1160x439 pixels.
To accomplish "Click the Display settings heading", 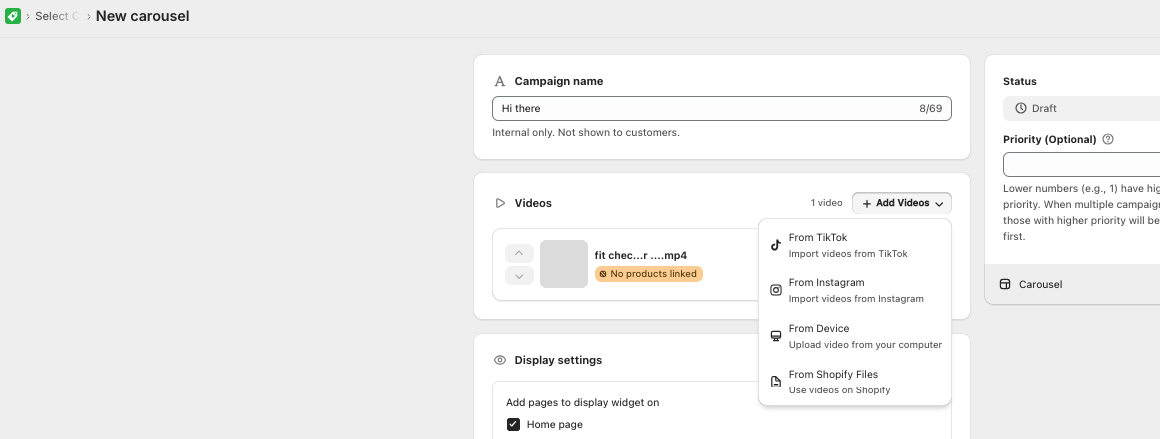I will coord(559,360).
